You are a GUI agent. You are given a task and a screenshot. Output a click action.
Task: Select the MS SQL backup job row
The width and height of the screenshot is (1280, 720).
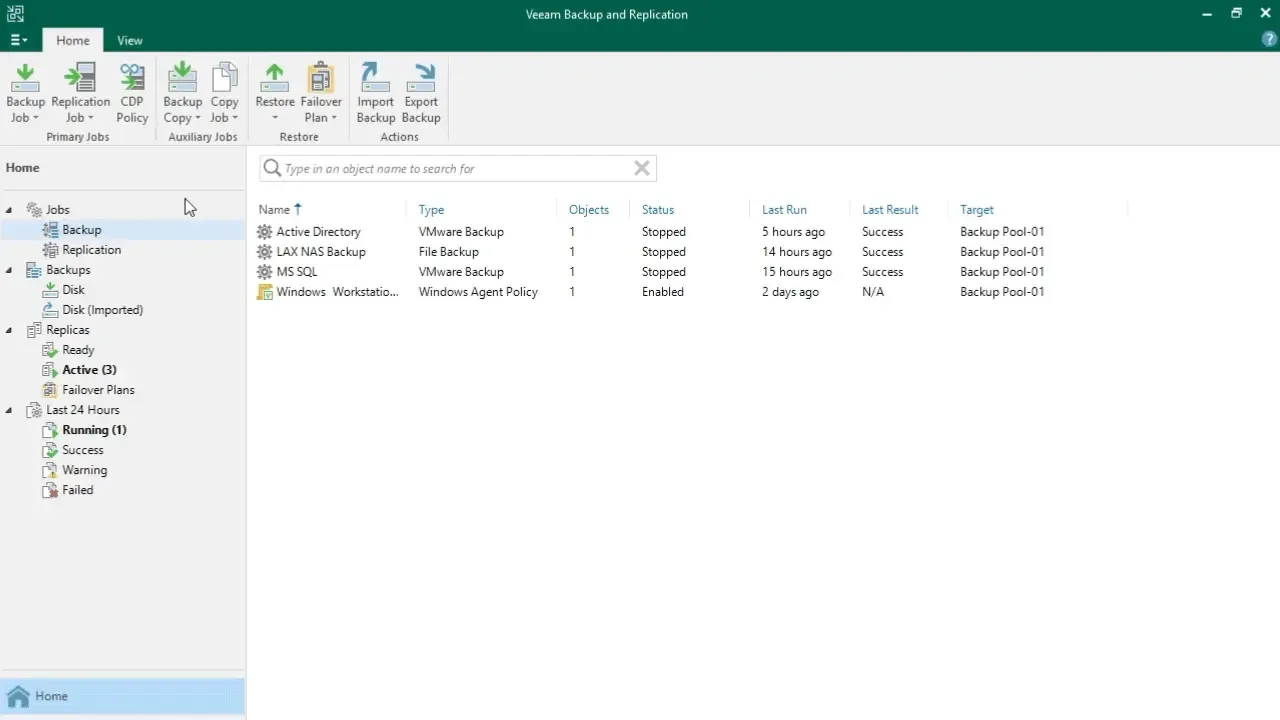[297, 272]
